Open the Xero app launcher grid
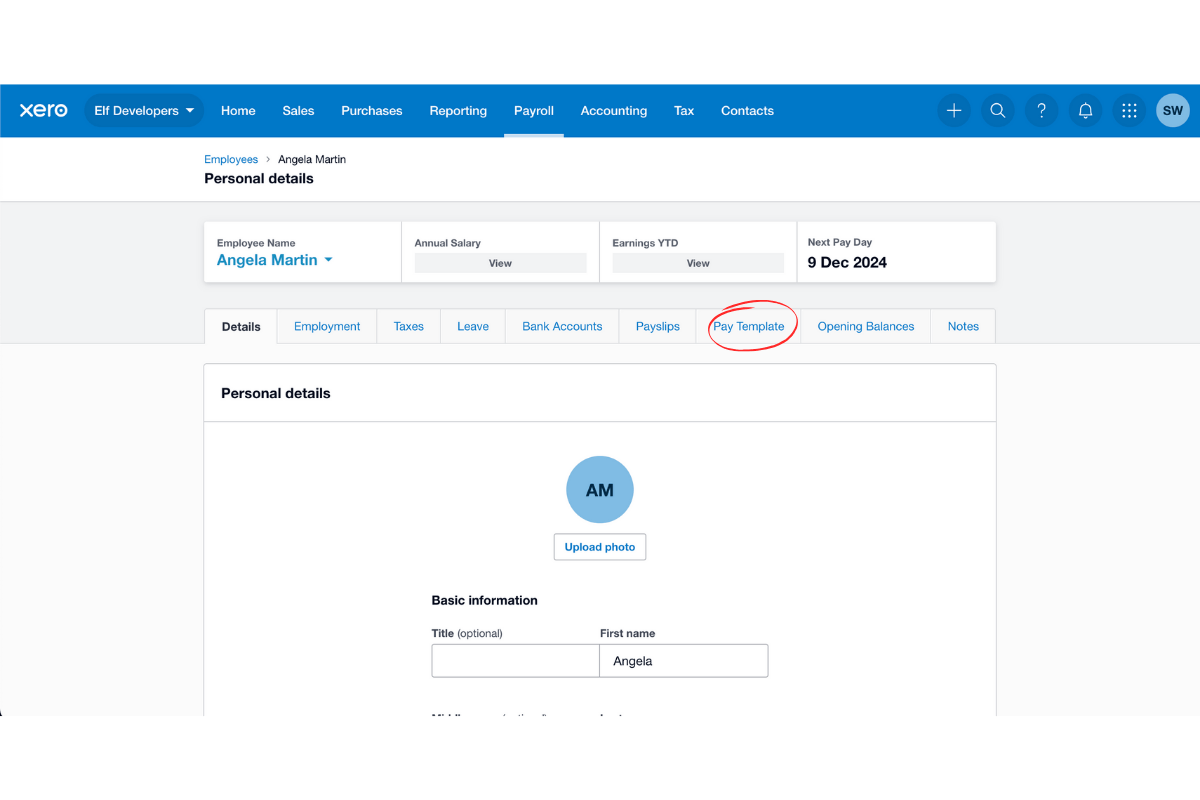Image resolution: width=1200 pixels, height=800 pixels. click(x=1129, y=110)
